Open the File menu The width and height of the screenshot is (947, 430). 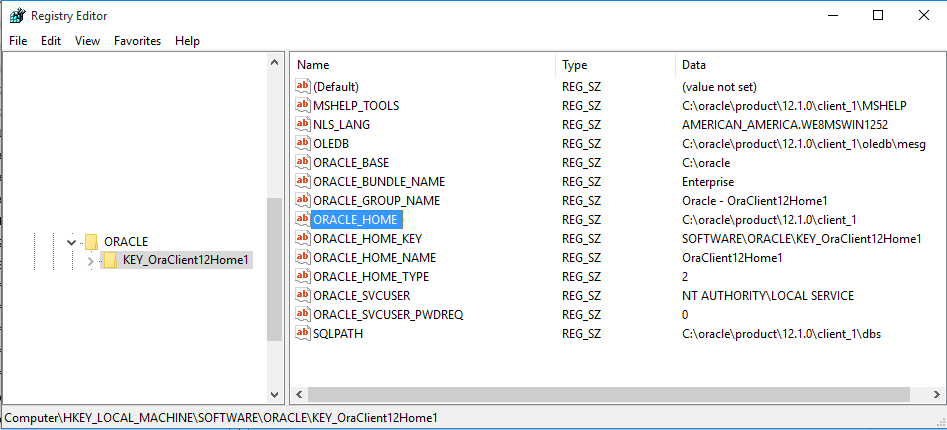tap(18, 41)
